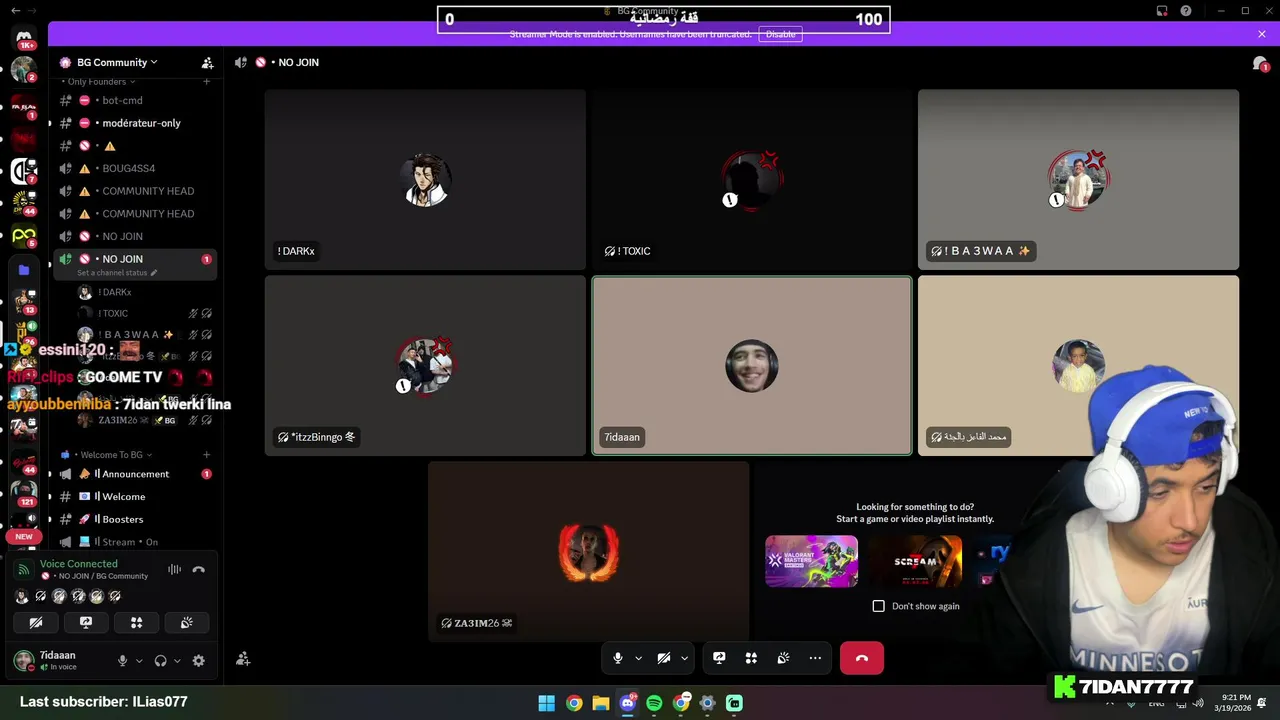Toggle camera in the call control bar
The height and width of the screenshot is (720, 1280).
tap(663, 658)
